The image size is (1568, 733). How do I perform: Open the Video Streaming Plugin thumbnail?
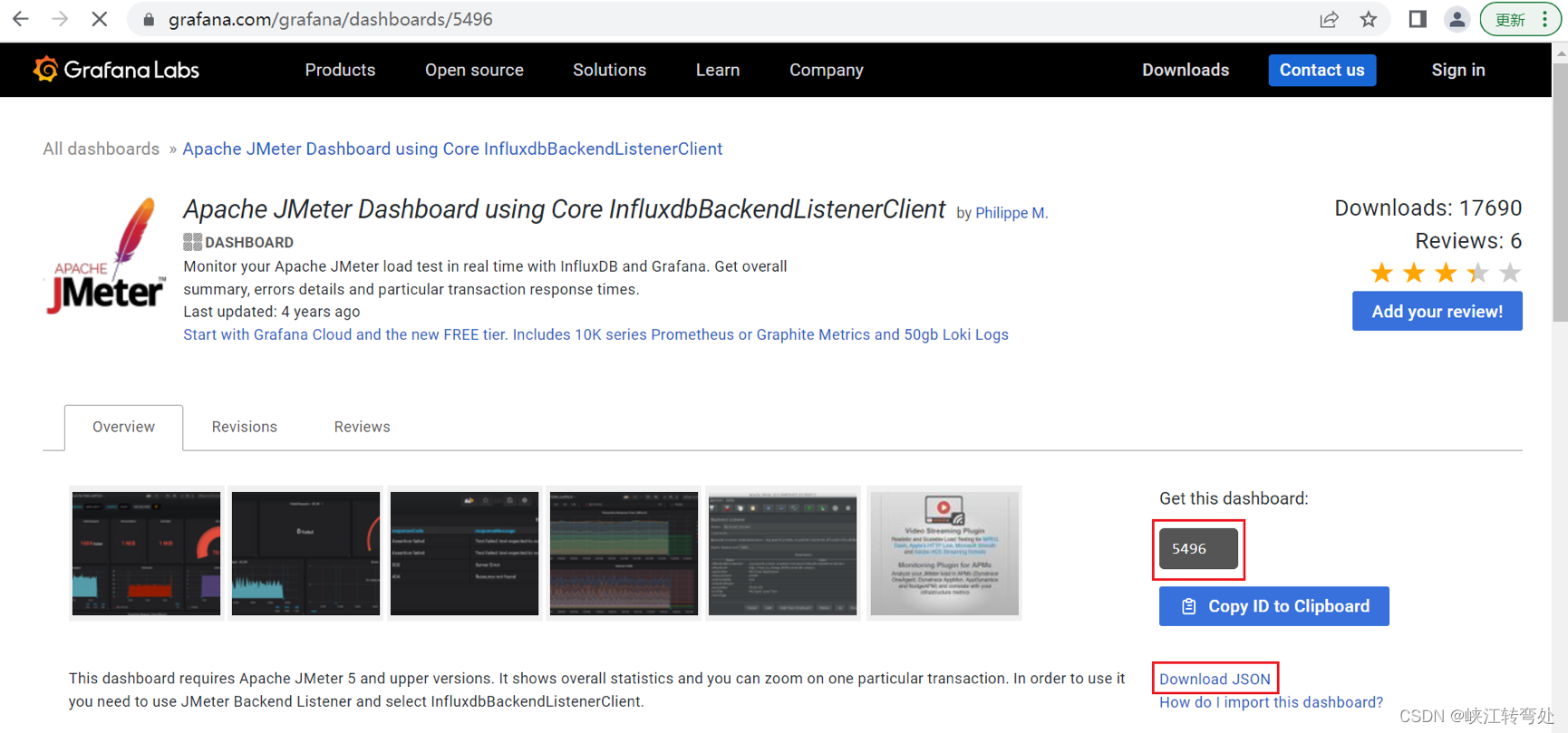944,553
